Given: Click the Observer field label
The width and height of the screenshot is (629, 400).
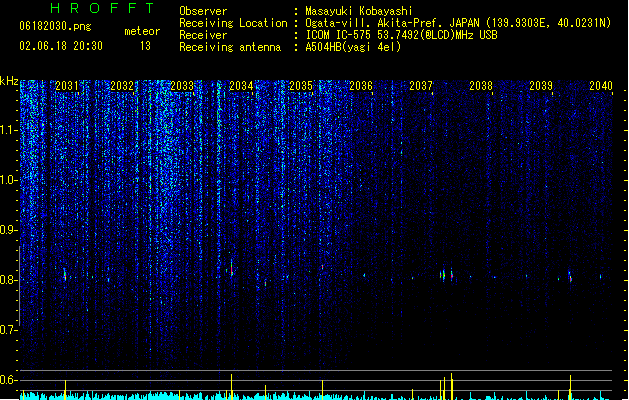Looking at the screenshot, I should coord(203,11).
